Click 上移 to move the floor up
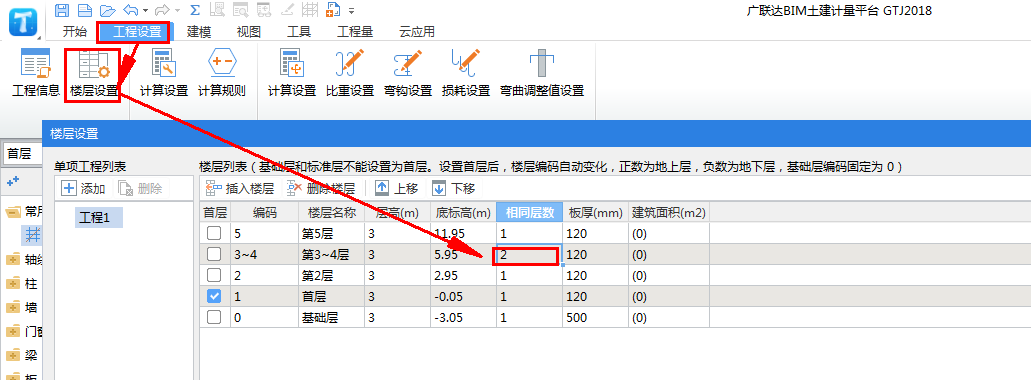 point(396,189)
